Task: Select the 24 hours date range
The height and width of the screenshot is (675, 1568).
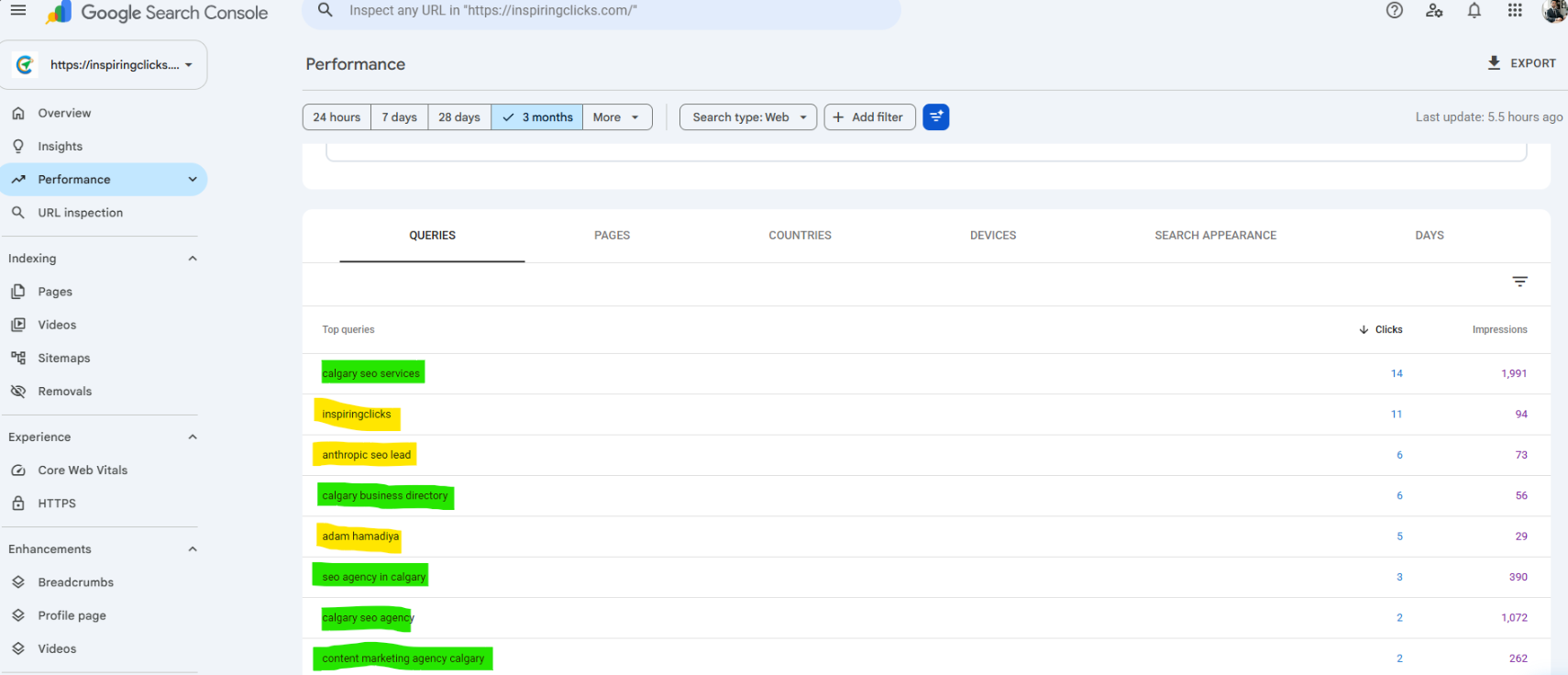Action: (337, 117)
